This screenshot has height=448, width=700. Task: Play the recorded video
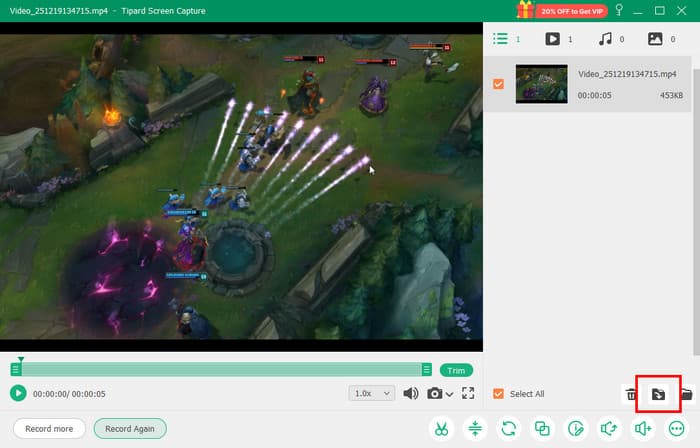(18, 393)
